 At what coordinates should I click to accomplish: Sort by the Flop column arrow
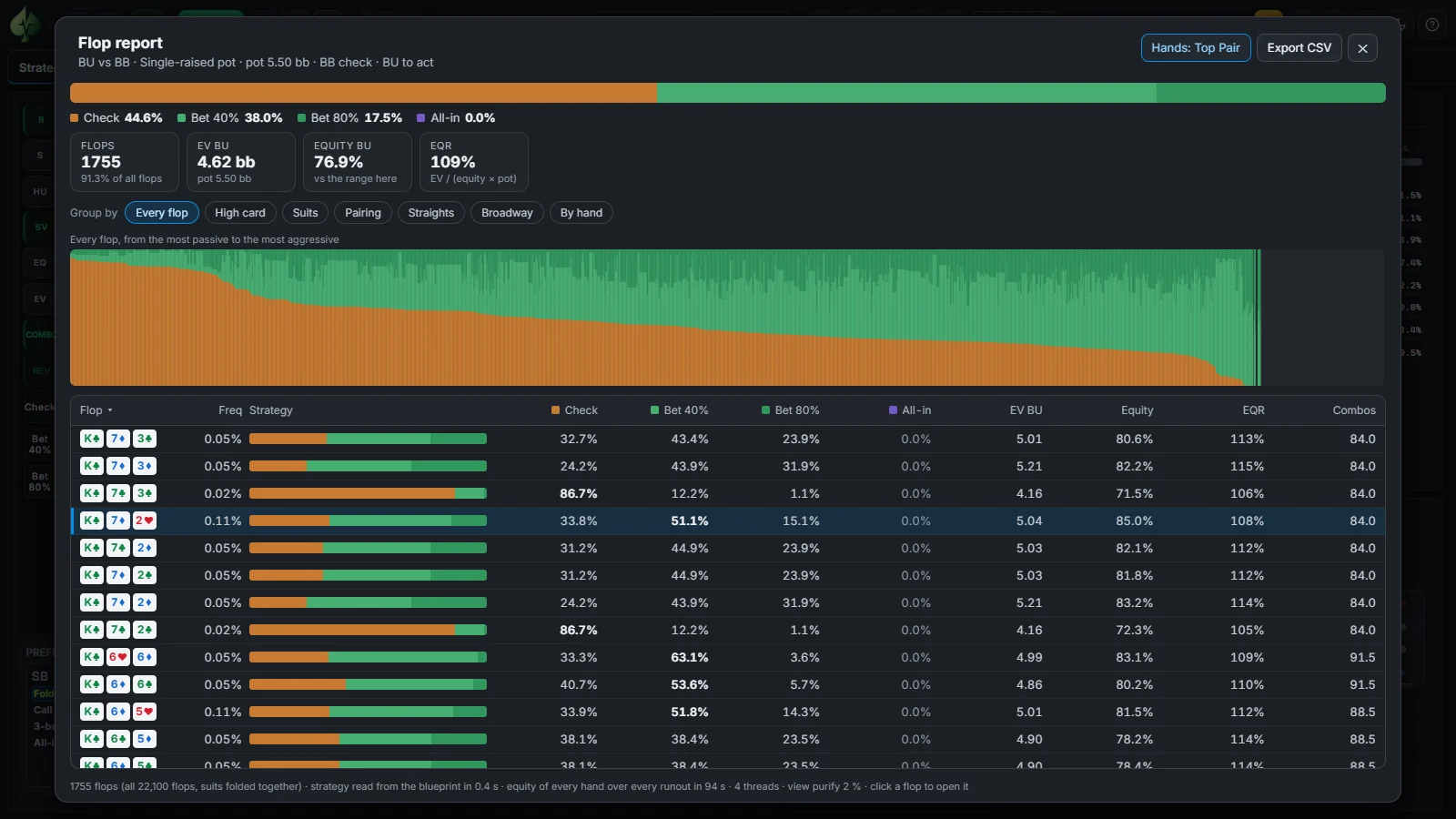pos(110,410)
